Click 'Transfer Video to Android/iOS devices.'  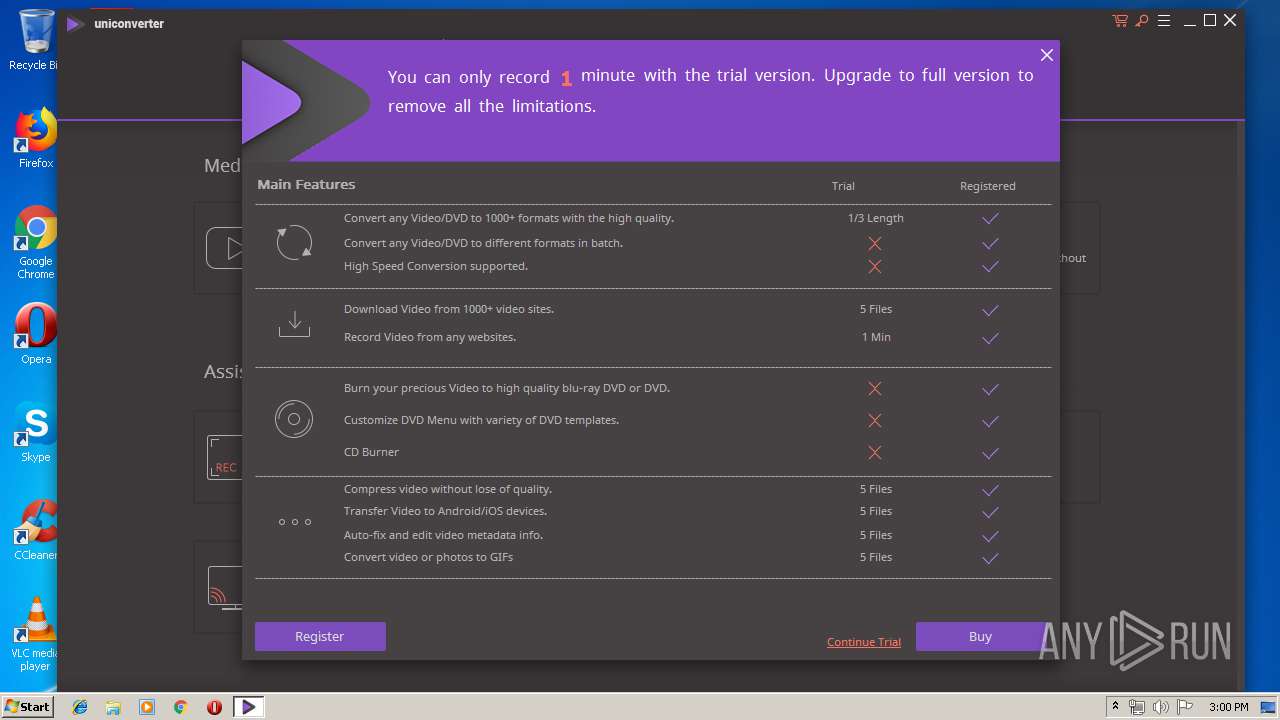(x=445, y=511)
